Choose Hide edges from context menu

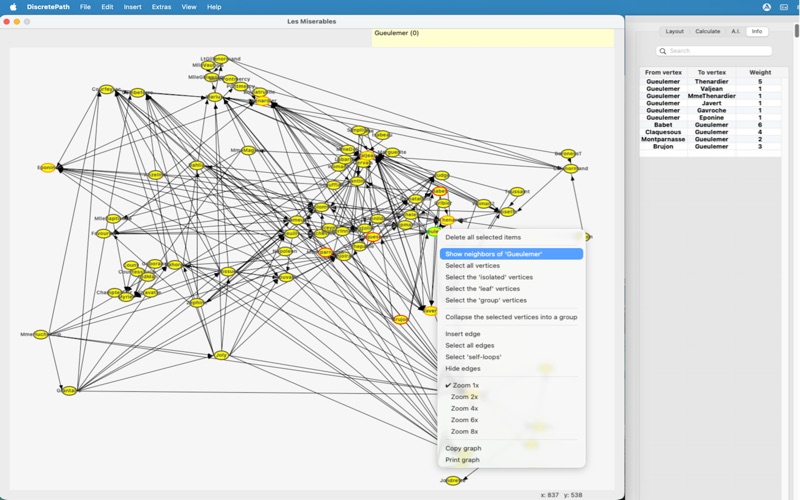tap(463, 369)
